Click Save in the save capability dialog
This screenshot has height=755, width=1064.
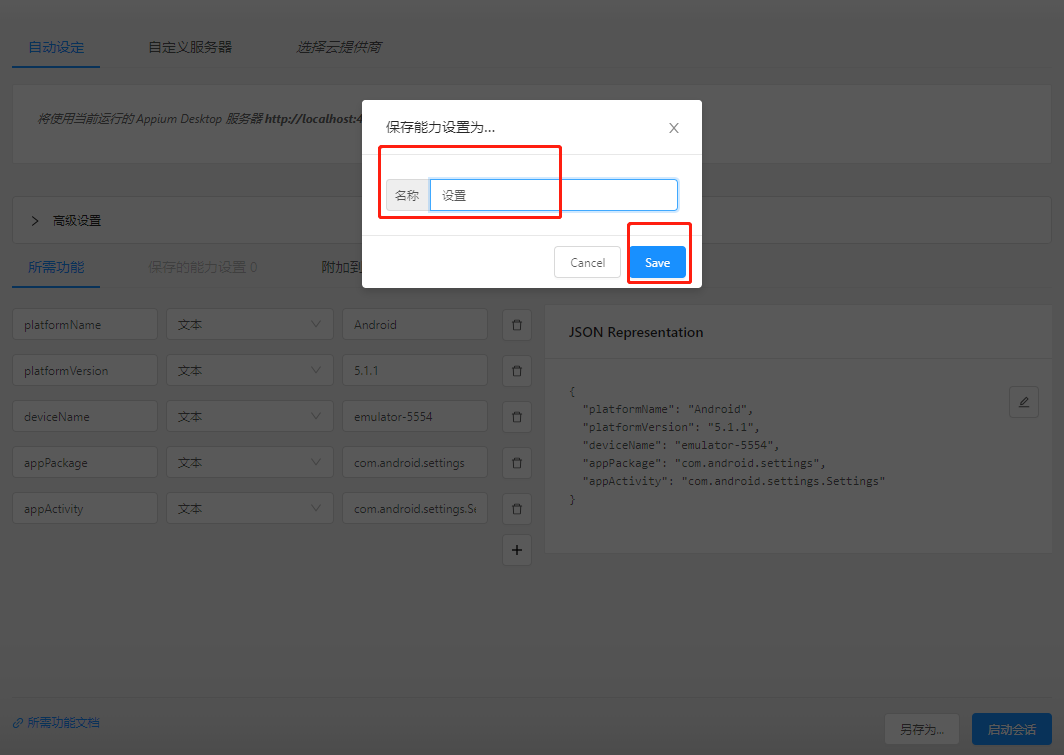657,263
